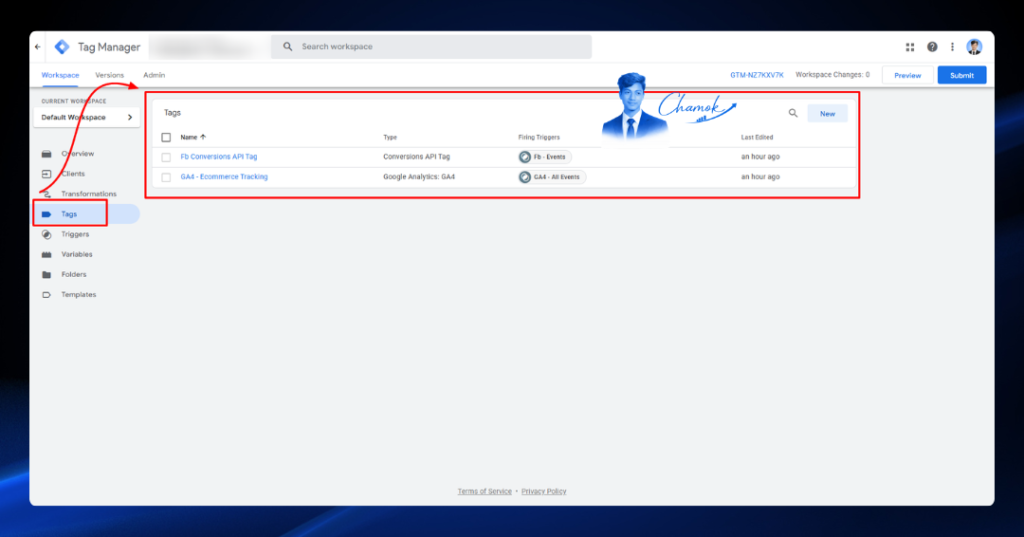The width and height of the screenshot is (1024, 537).
Task: Switch to the Workspace tab
Action: pyautogui.click(x=60, y=75)
